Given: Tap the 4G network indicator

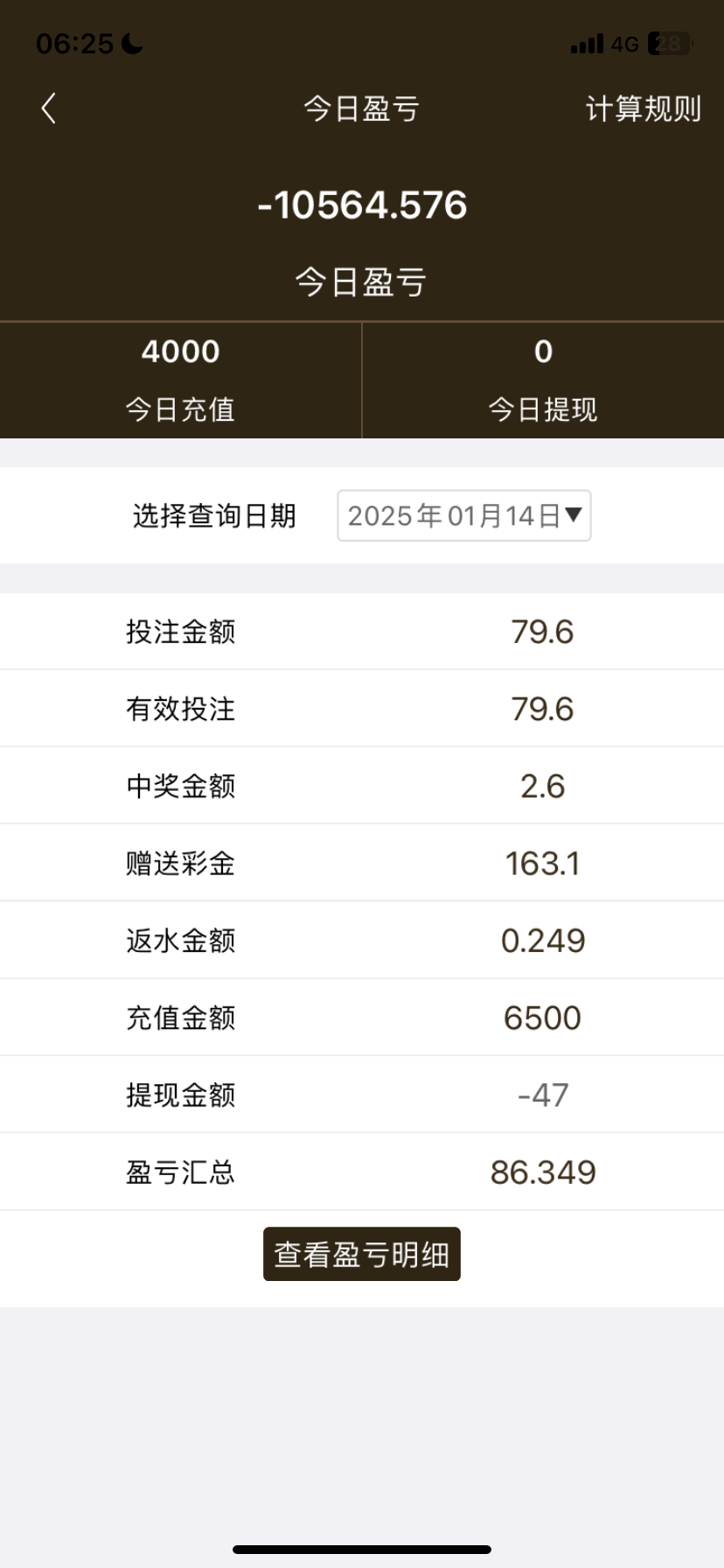Looking at the screenshot, I should [x=624, y=44].
